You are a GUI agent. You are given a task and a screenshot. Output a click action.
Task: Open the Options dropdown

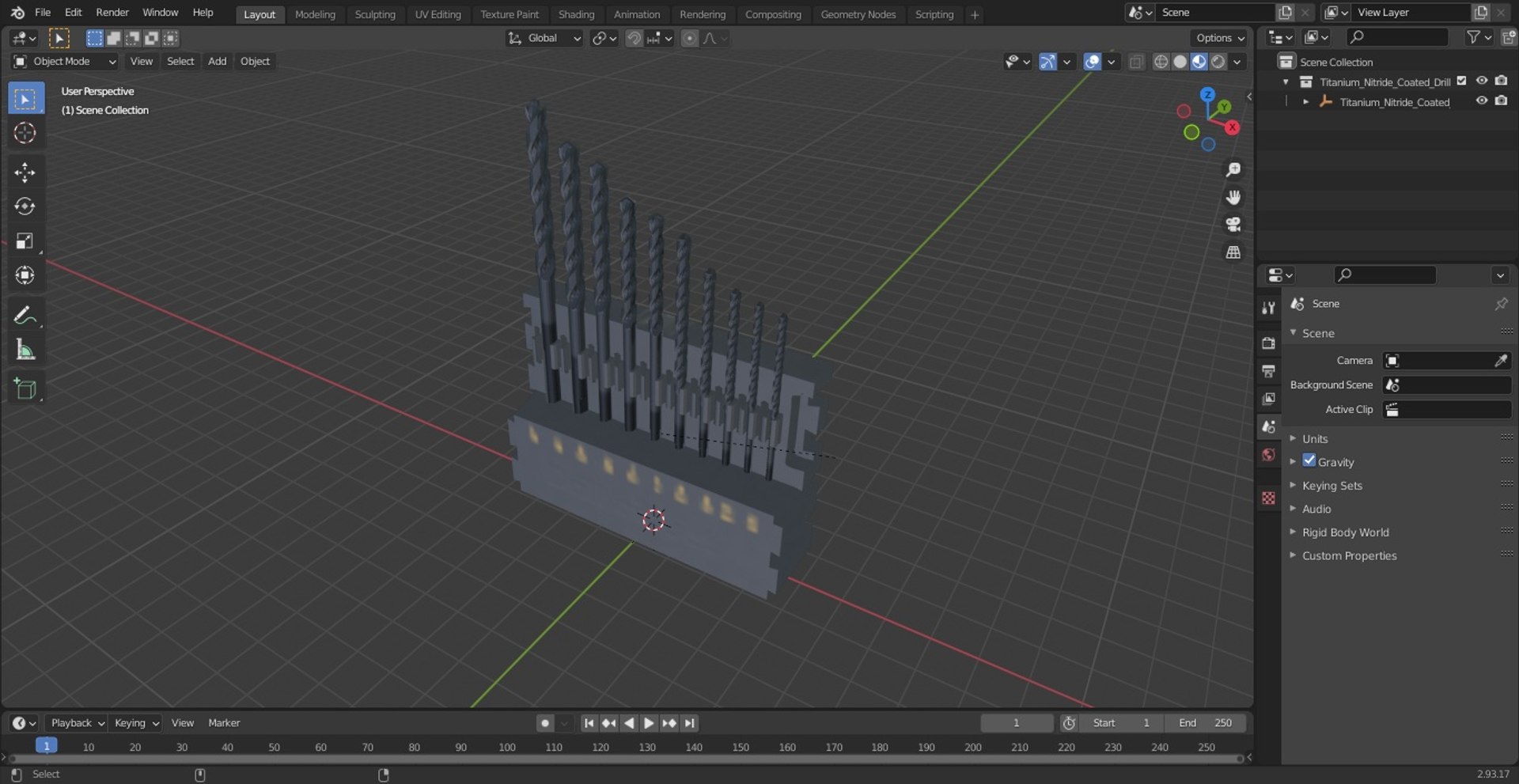(1219, 38)
